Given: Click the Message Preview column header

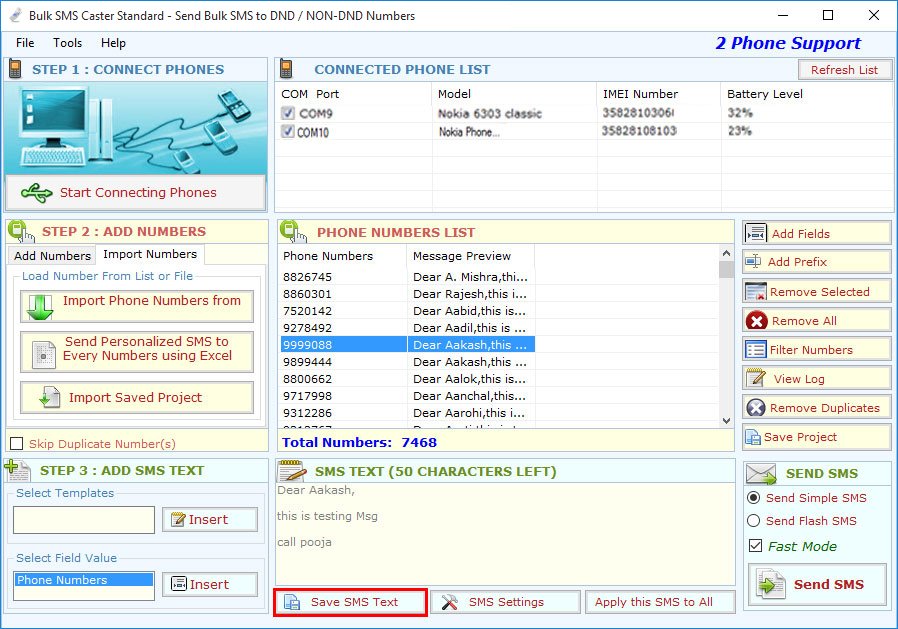Looking at the screenshot, I should [470, 256].
